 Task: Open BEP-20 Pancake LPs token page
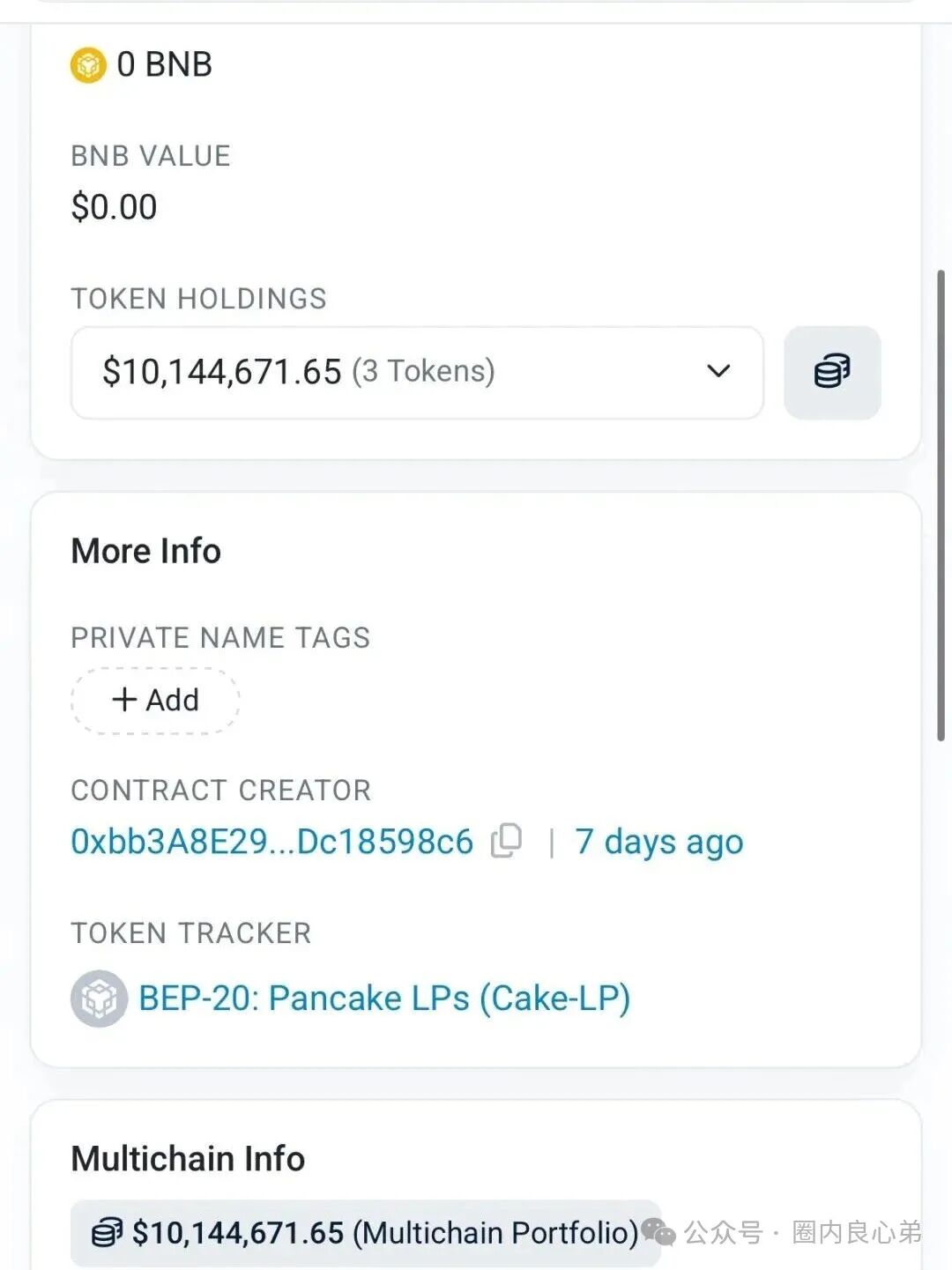click(x=384, y=999)
